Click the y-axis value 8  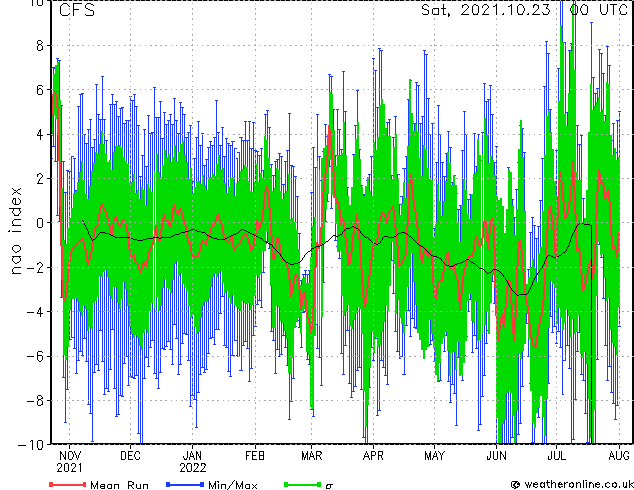click(40, 46)
